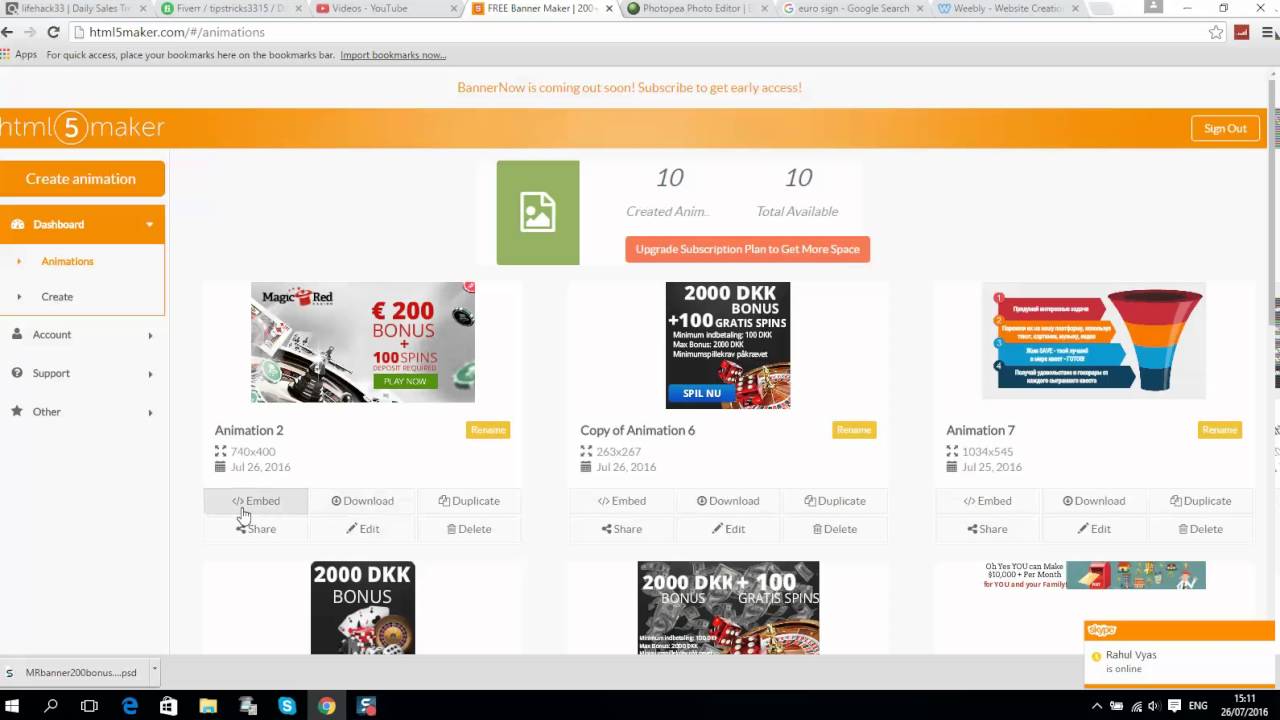This screenshot has width=1280, height=720.
Task: Delete Animation 7
Action: point(1201,529)
